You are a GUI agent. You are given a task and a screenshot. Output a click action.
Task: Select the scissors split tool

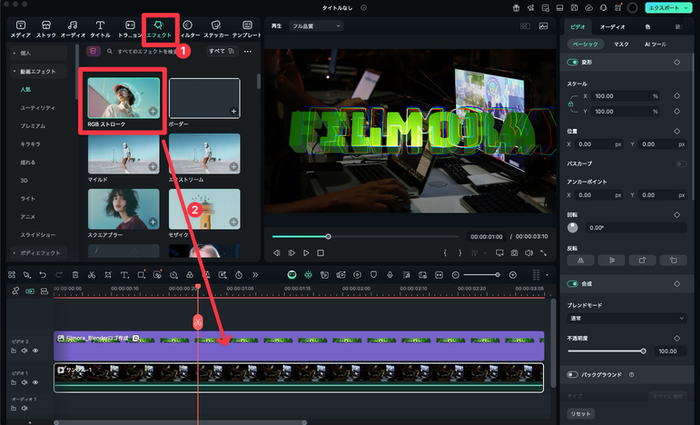click(x=91, y=274)
